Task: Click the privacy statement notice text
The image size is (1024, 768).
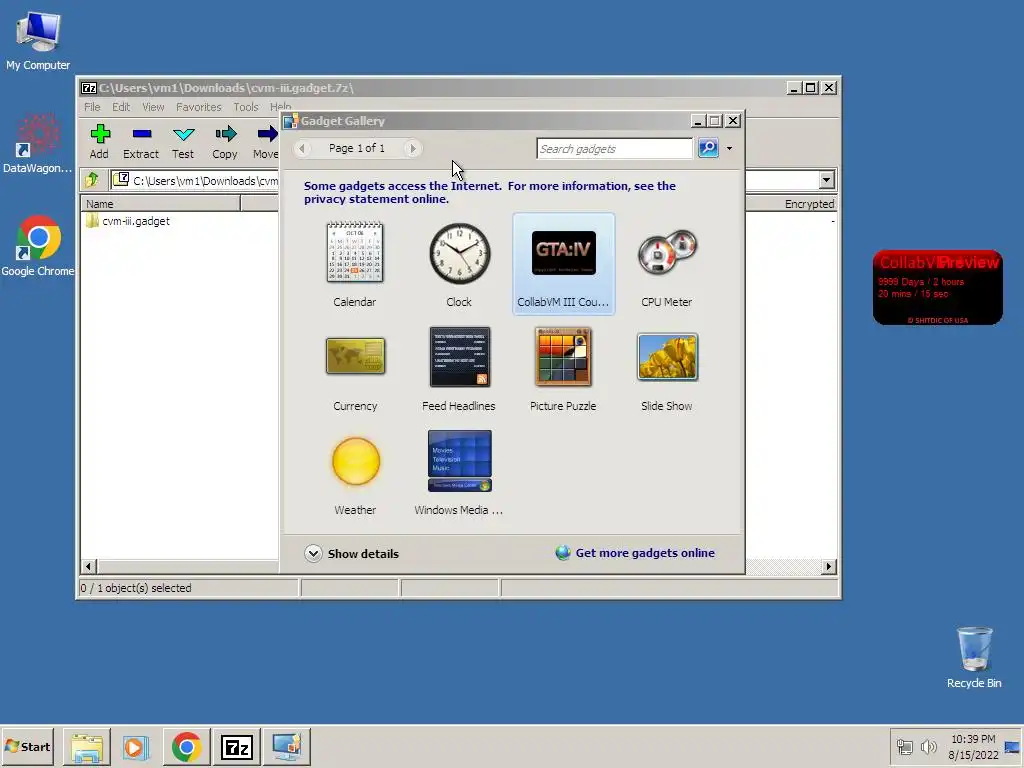Action: pyautogui.click(x=490, y=192)
